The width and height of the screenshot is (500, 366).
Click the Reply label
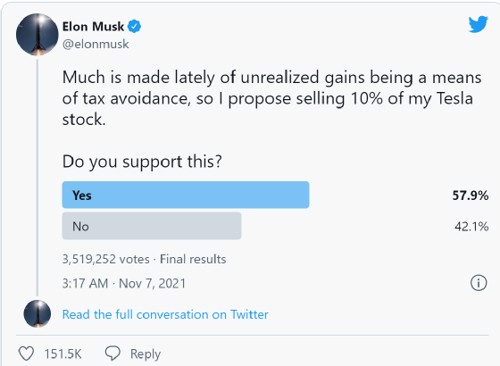pos(145,354)
